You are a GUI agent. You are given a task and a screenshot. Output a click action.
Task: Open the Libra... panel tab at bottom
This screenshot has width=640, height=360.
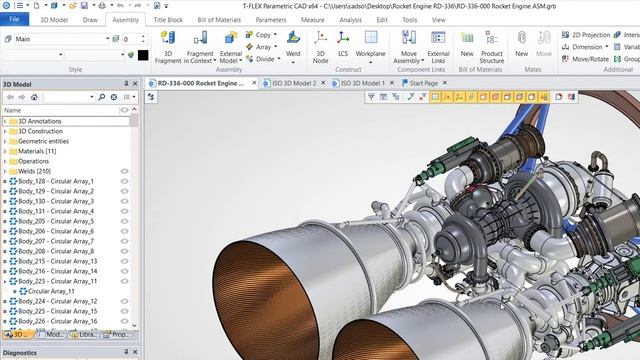(84, 334)
